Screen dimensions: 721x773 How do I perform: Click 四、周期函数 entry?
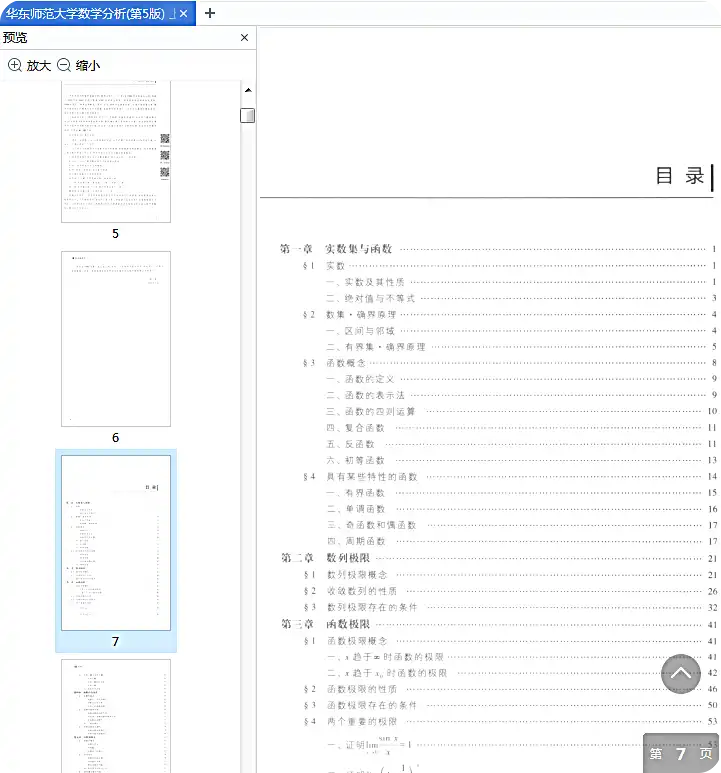click(521, 542)
